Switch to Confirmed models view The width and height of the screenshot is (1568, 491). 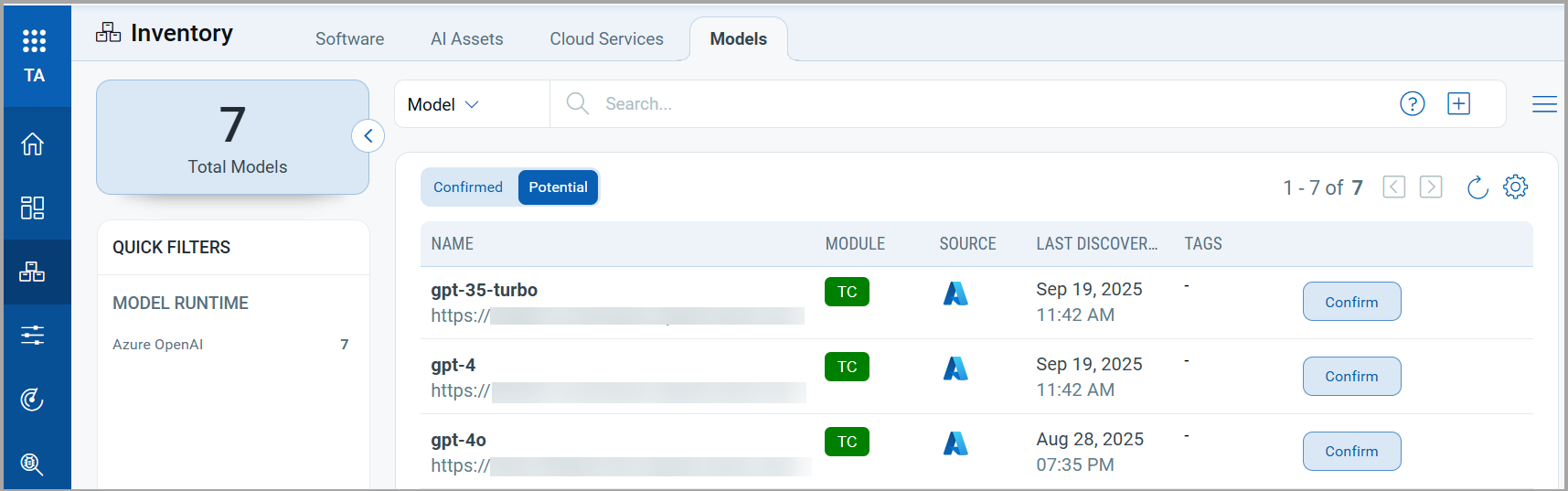click(468, 187)
